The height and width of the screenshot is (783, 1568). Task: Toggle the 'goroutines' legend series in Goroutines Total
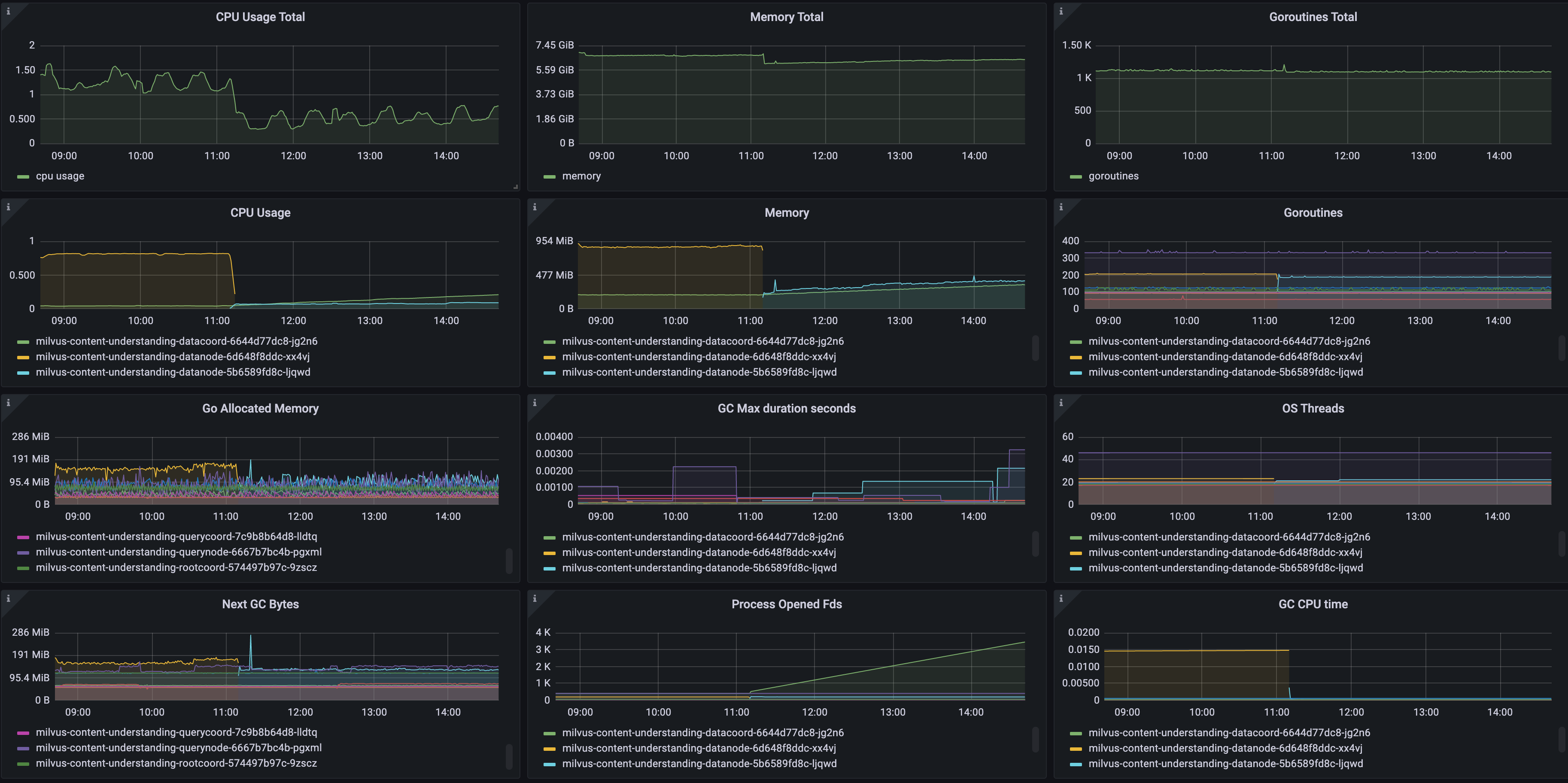(1113, 176)
